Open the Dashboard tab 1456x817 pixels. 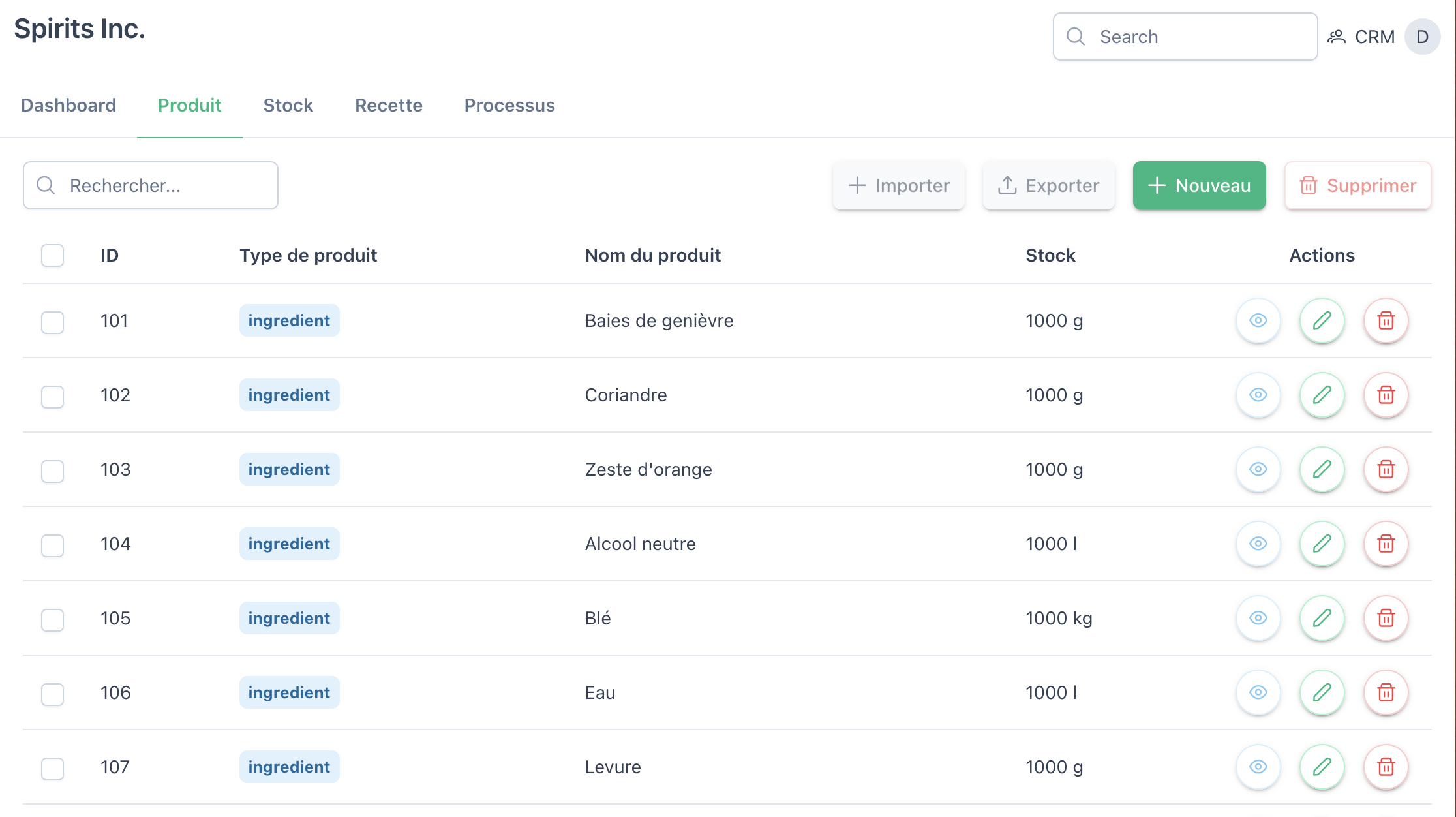[x=68, y=105]
